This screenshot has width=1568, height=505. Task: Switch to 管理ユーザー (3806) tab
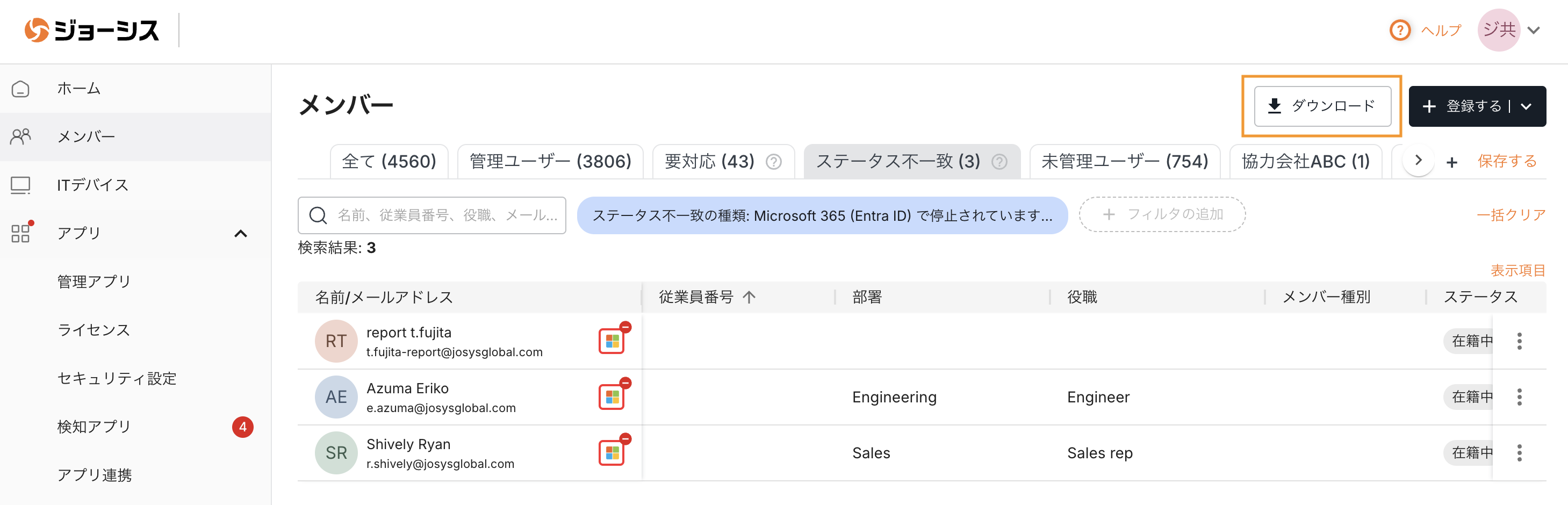coord(550,161)
